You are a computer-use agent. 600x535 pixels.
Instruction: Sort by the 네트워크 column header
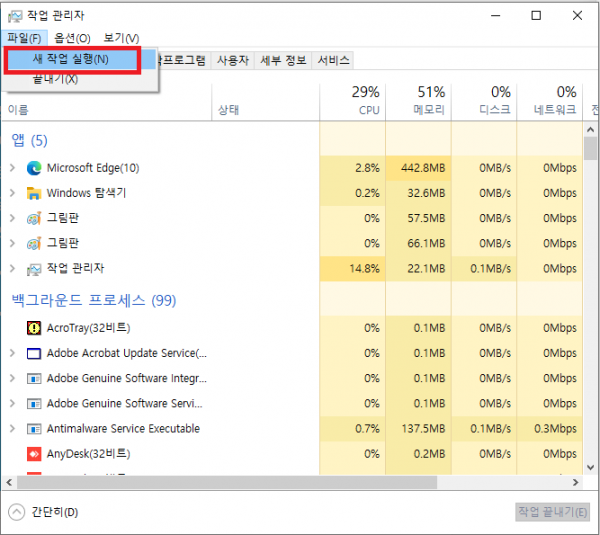[x=549, y=101]
